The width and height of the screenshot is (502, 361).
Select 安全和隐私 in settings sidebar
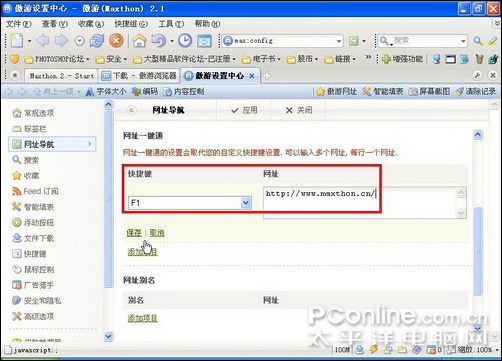pos(37,301)
